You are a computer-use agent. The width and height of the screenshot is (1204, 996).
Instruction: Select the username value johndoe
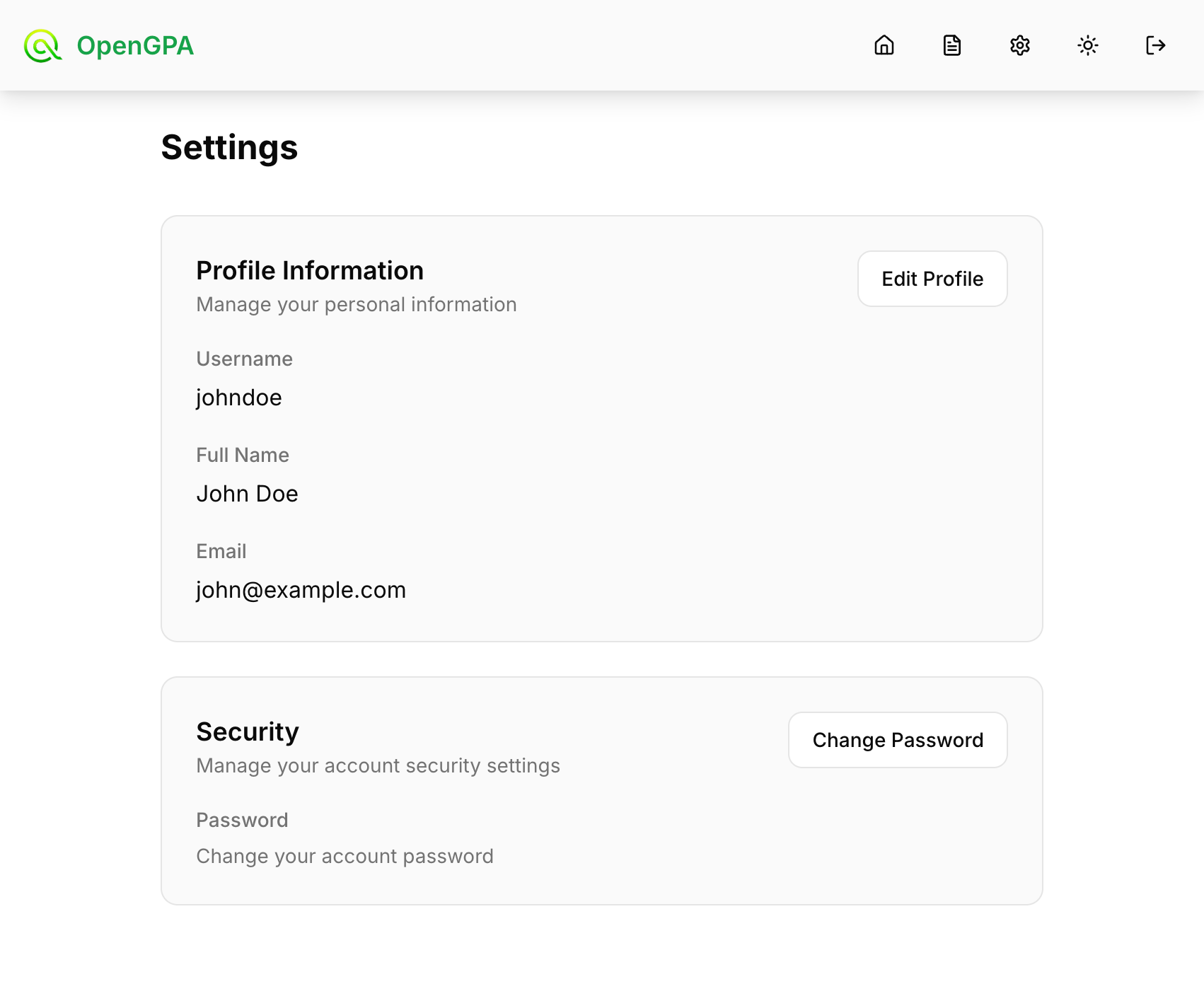[239, 398]
